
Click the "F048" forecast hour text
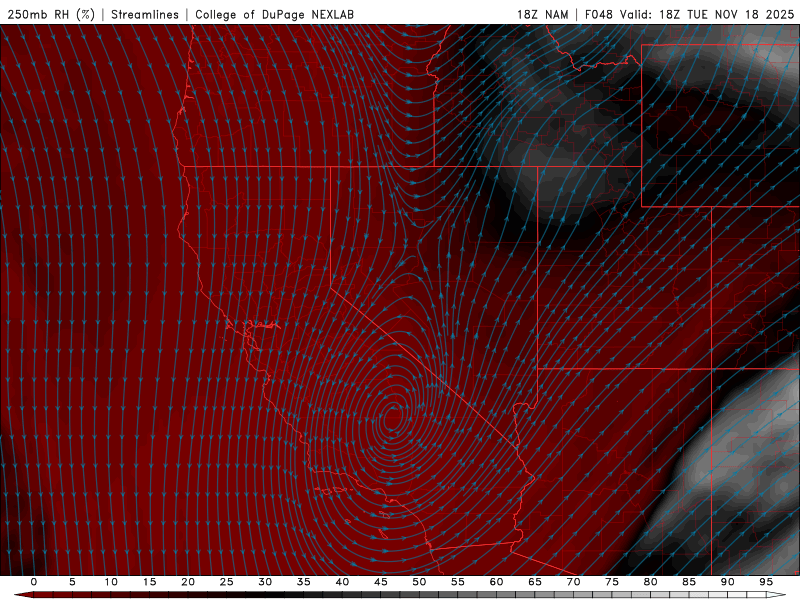coord(599,14)
